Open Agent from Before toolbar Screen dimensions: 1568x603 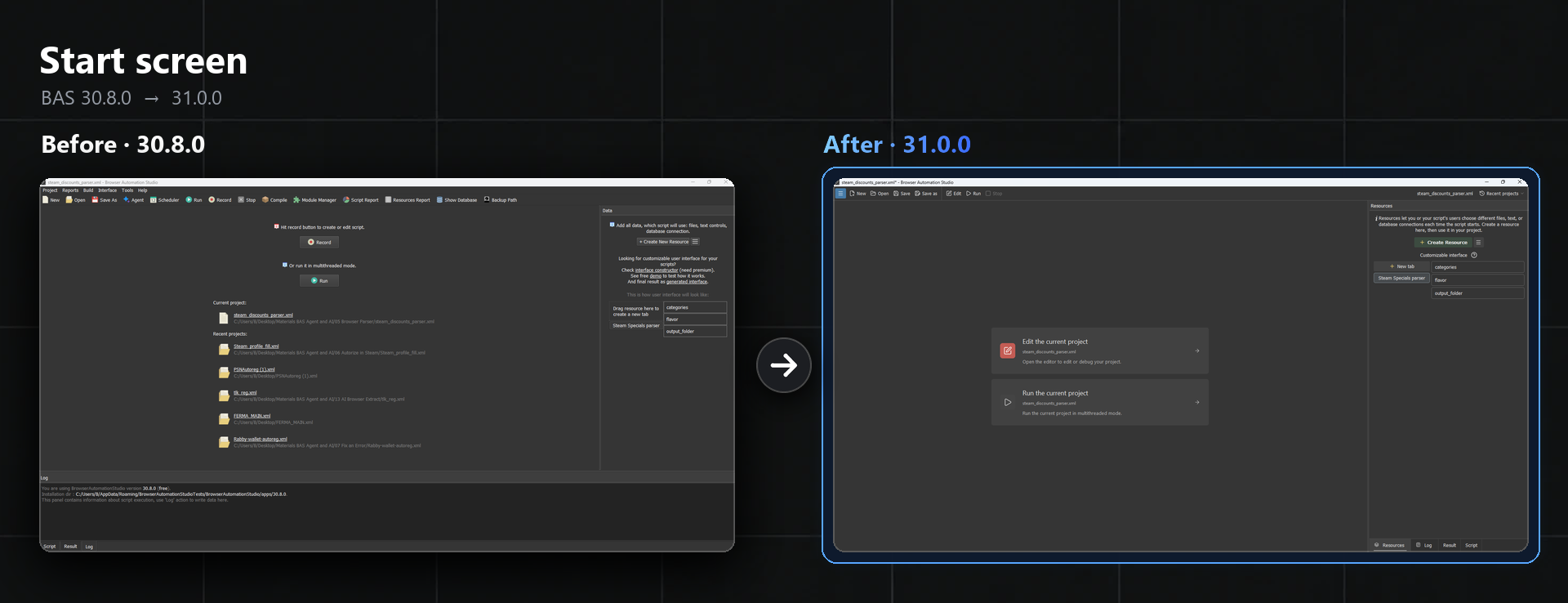(x=133, y=199)
